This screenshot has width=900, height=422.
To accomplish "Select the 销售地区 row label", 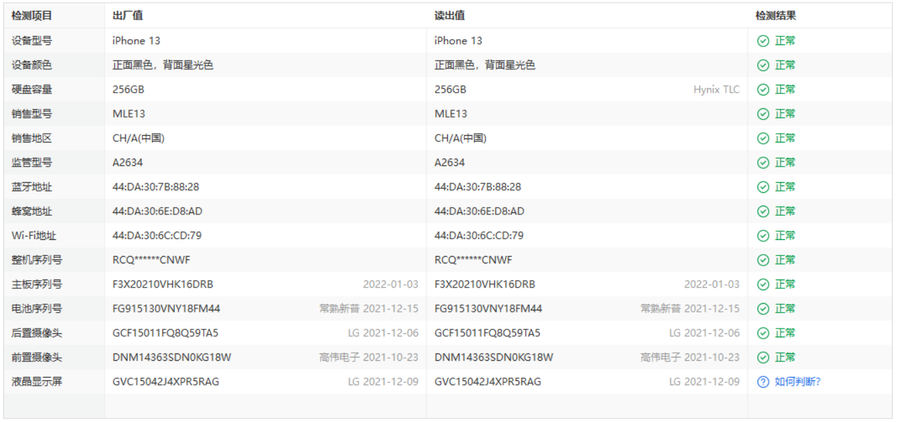I will click(32, 138).
